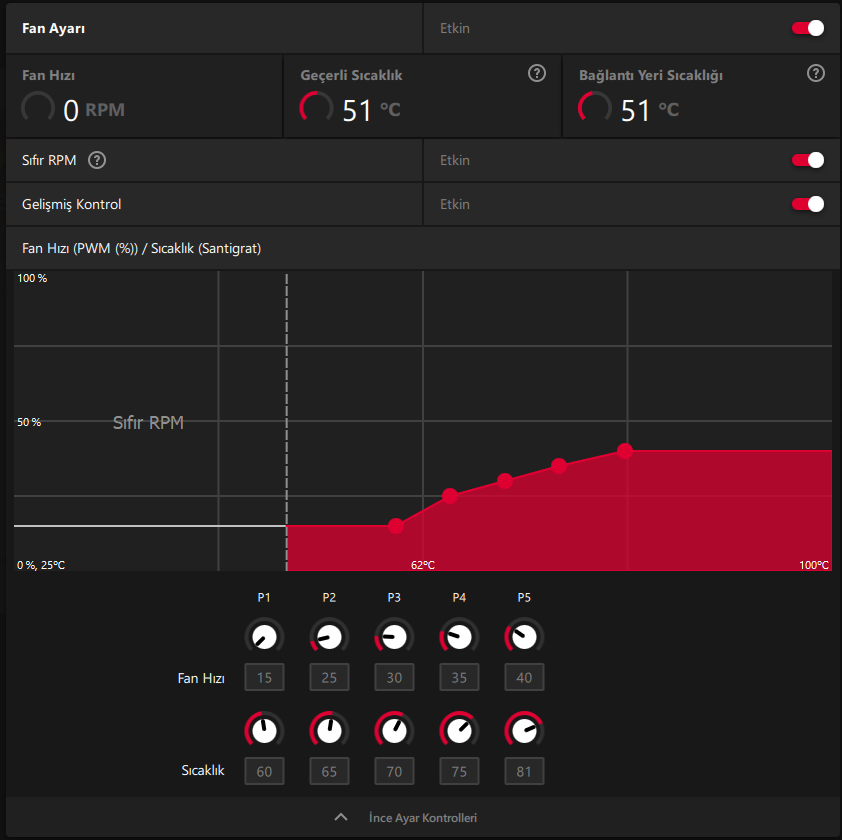Viewport: 842px width, 840px height.
Task: Open help icon for Bağlantı Yeri Sıcaklığı
Action: pos(815,73)
